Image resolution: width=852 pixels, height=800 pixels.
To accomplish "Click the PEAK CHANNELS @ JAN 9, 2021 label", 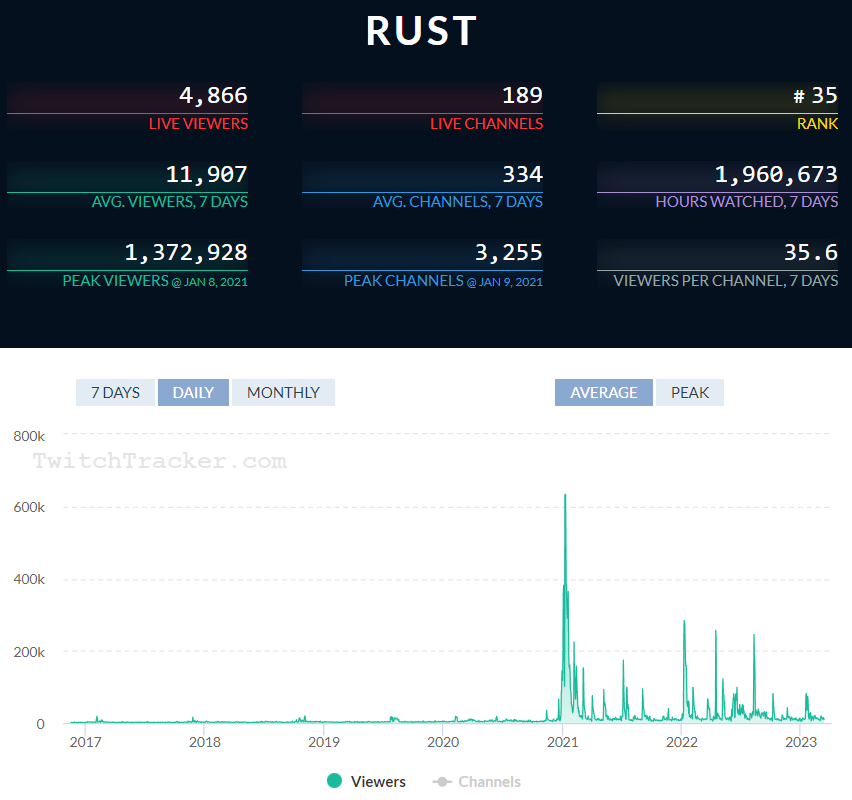I will [443, 281].
